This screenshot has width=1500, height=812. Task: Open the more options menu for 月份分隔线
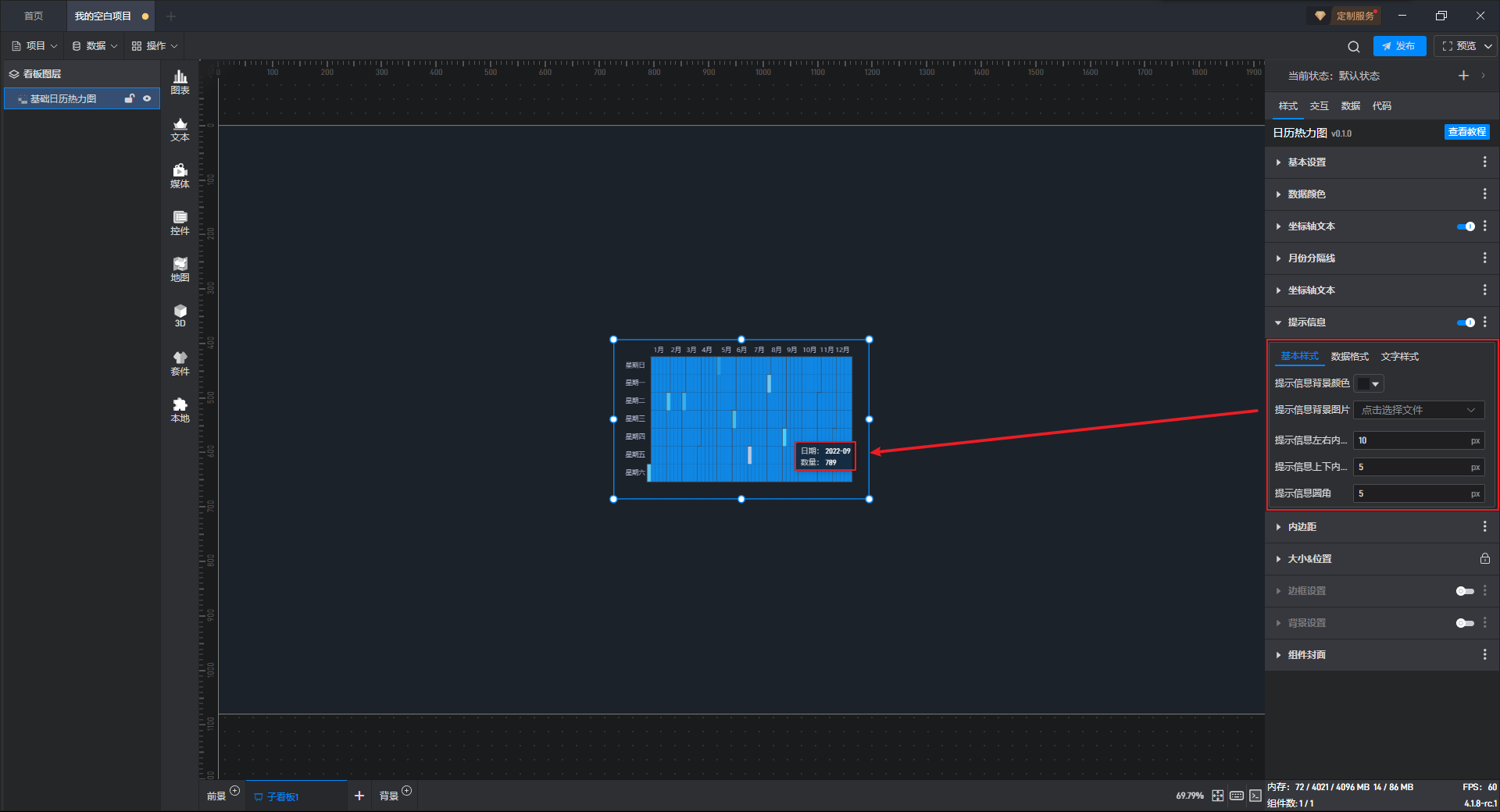tap(1484, 258)
